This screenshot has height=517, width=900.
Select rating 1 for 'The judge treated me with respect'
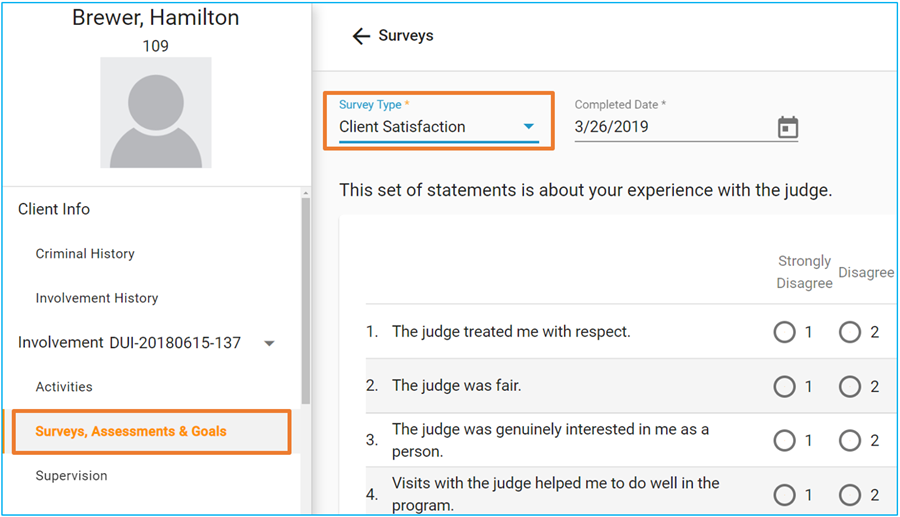coord(784,332)
